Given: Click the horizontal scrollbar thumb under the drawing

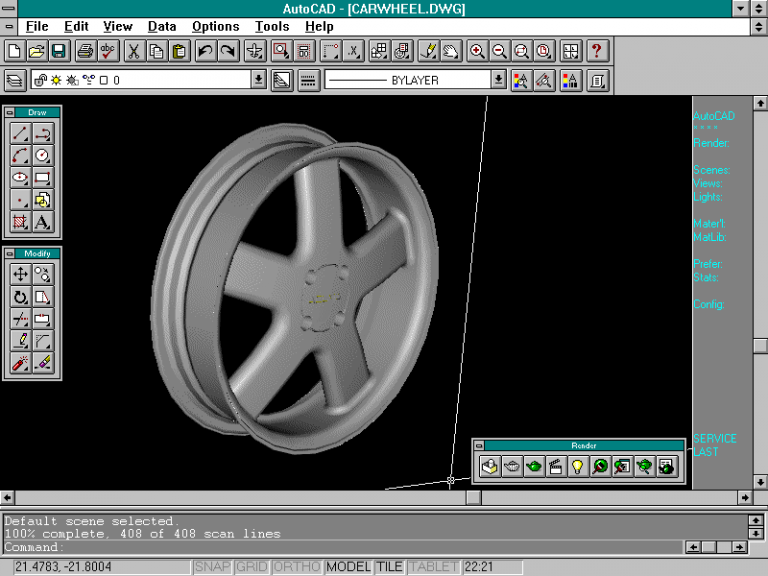Looking at the screenshot, I should (473, 498).
